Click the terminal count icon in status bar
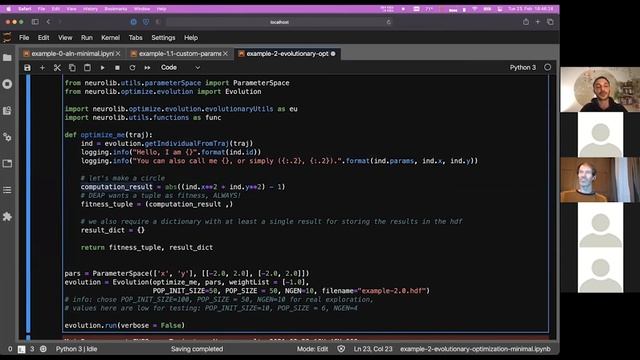640x360 pixels. click(x=21, y=349)
